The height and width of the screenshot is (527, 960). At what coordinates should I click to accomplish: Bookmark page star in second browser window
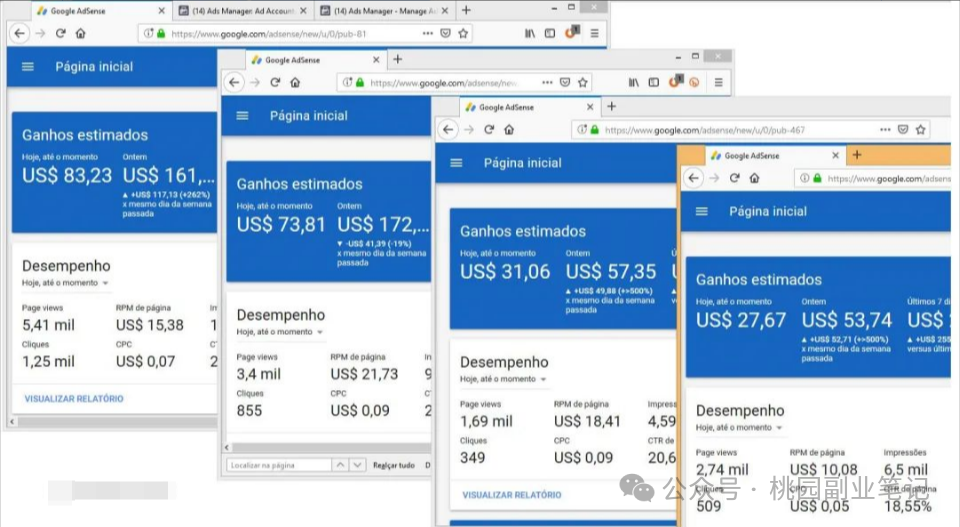pos(583,82)
